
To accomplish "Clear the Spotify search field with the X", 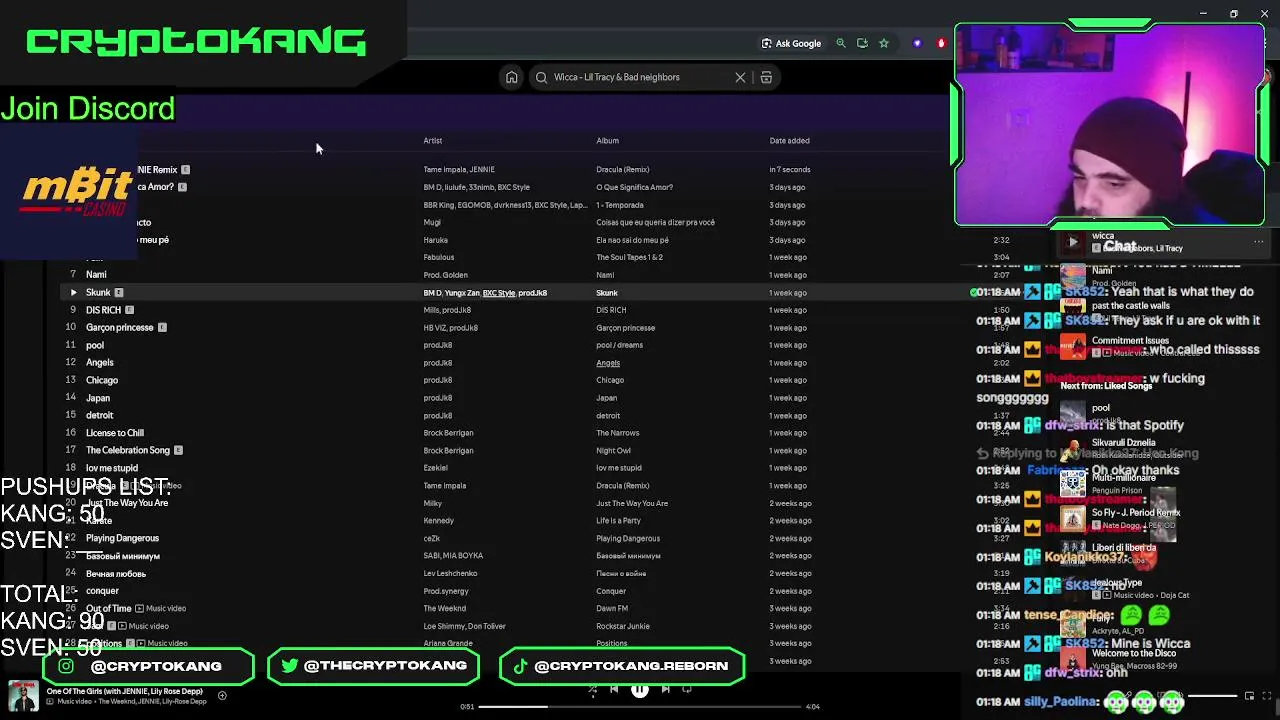I will point(740,77).
